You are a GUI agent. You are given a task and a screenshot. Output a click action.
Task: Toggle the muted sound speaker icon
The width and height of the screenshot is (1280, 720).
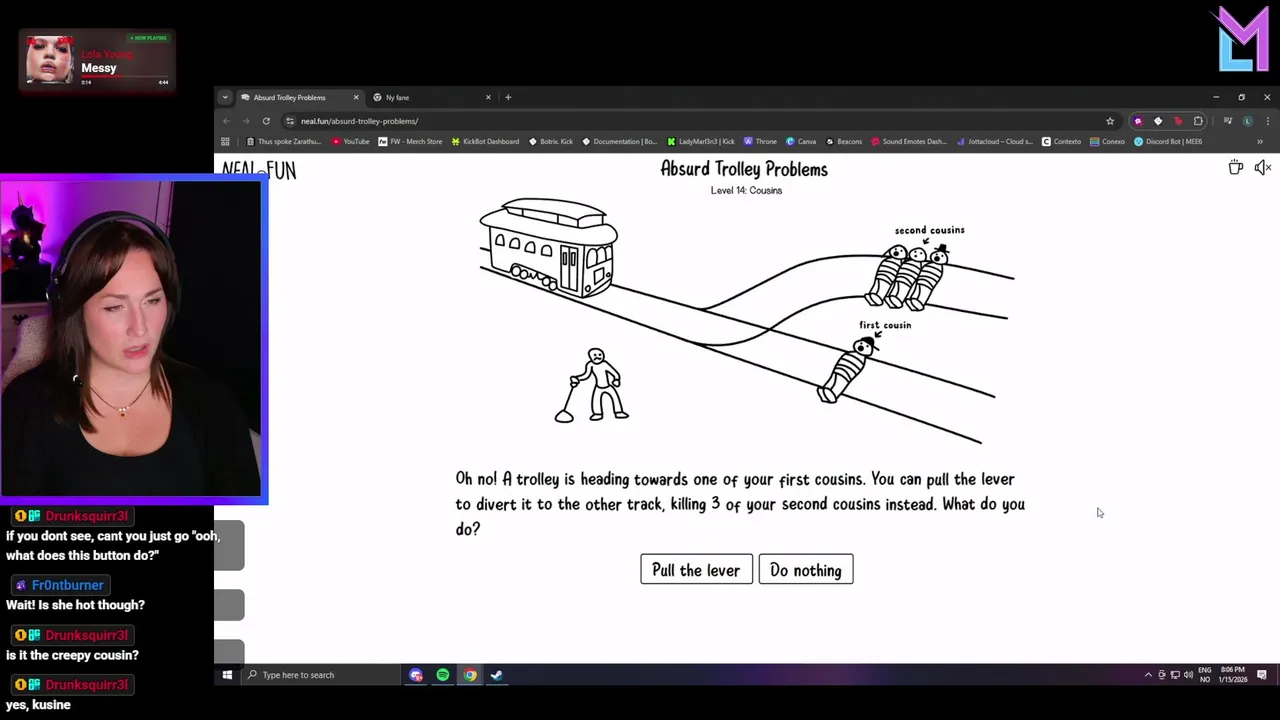pos(1262,167)
